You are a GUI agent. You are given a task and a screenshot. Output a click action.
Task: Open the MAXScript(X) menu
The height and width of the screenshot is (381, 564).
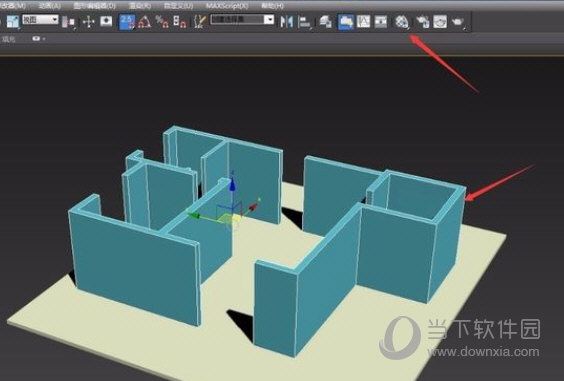[227, 6]
